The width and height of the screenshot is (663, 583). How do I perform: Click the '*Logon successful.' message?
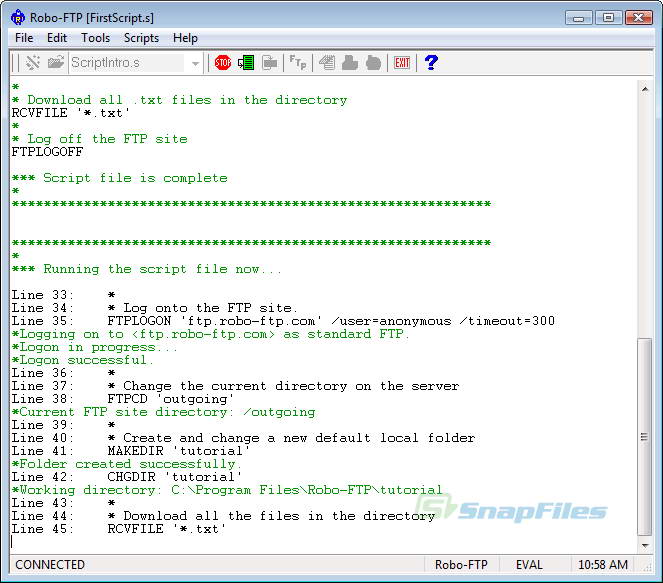tap(82, 360)
